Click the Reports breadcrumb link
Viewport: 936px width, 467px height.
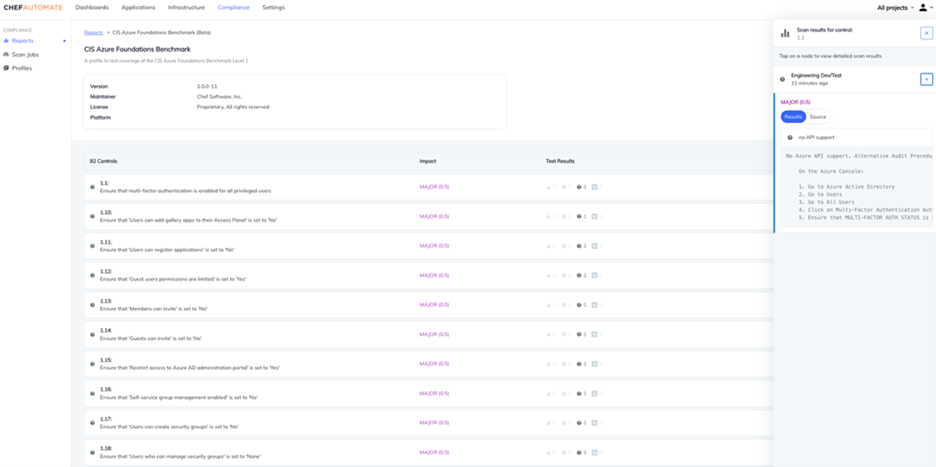(x=94, y=32)
